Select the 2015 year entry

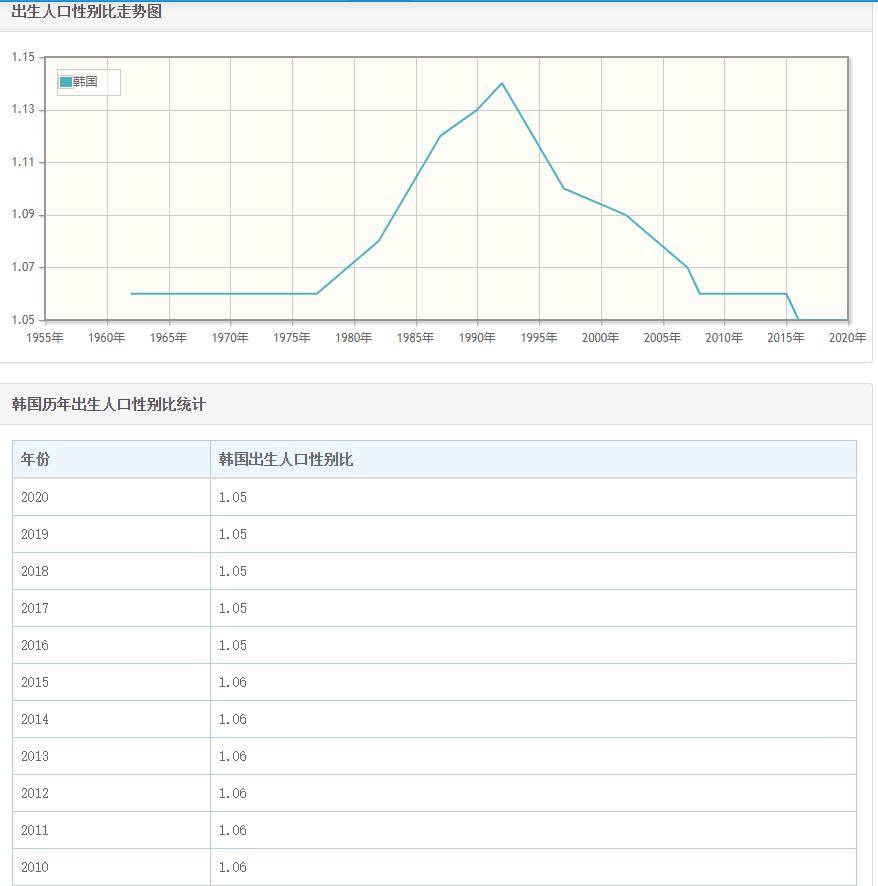[x=33, y=682]
